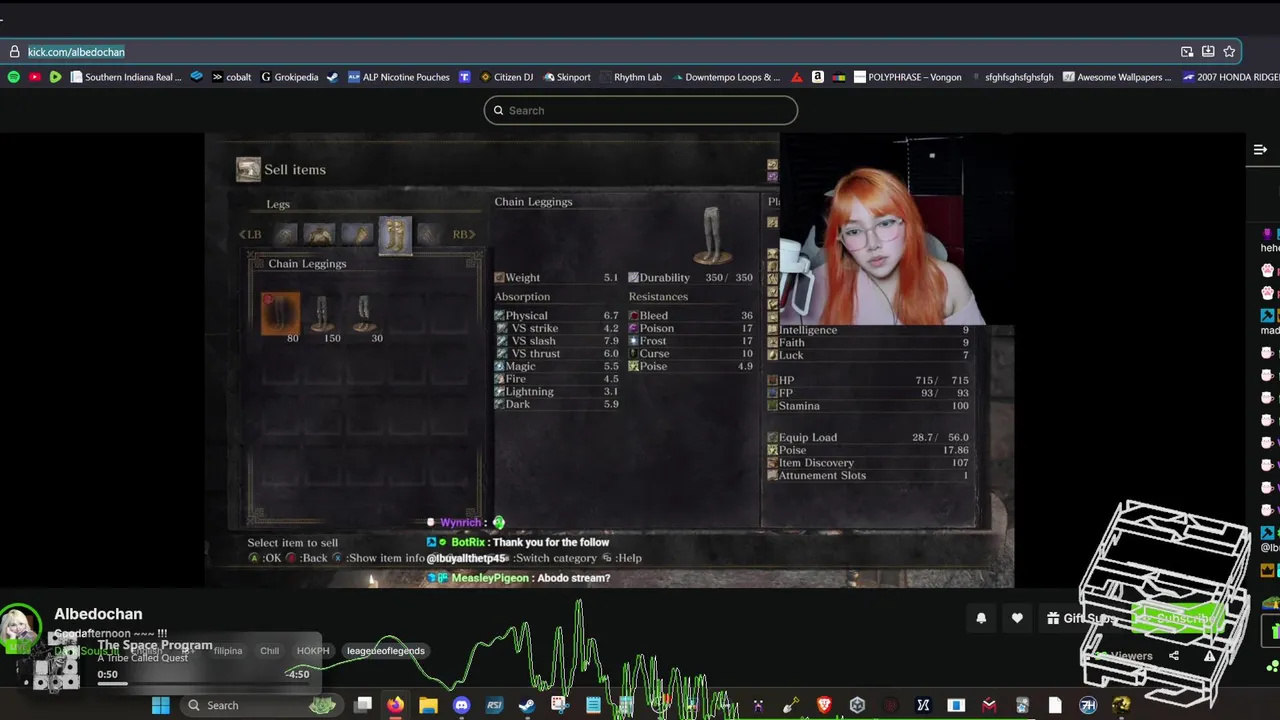Follow the channel with the heart icon
Viewport: 1280px width, 720px height.
point(1017,619)
